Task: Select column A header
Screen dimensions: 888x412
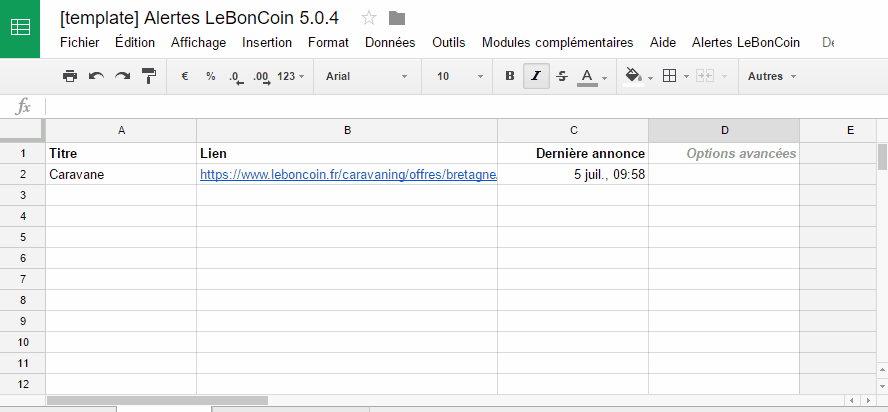Action: (121, 130)
